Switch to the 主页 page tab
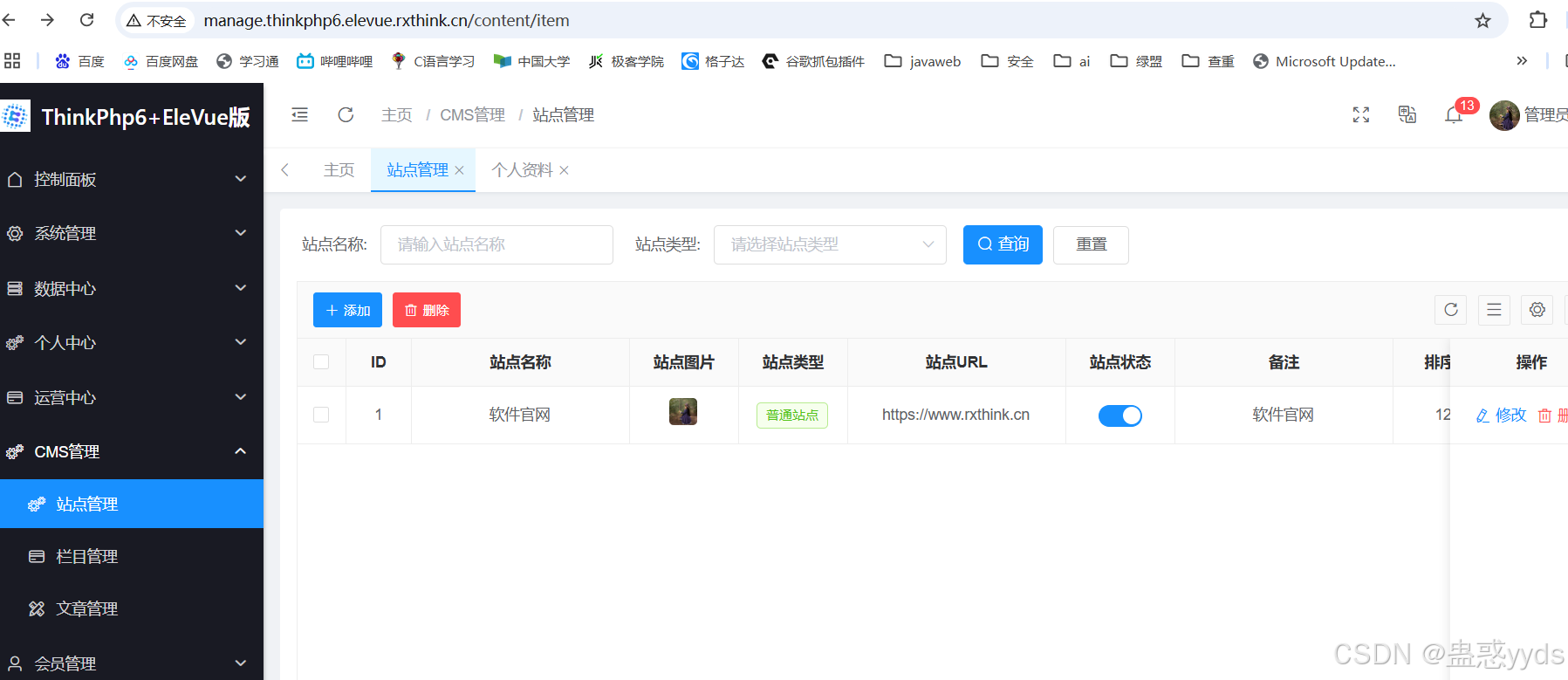The image size is (1568, 680). pyautogui.click(x=339, y=169)
